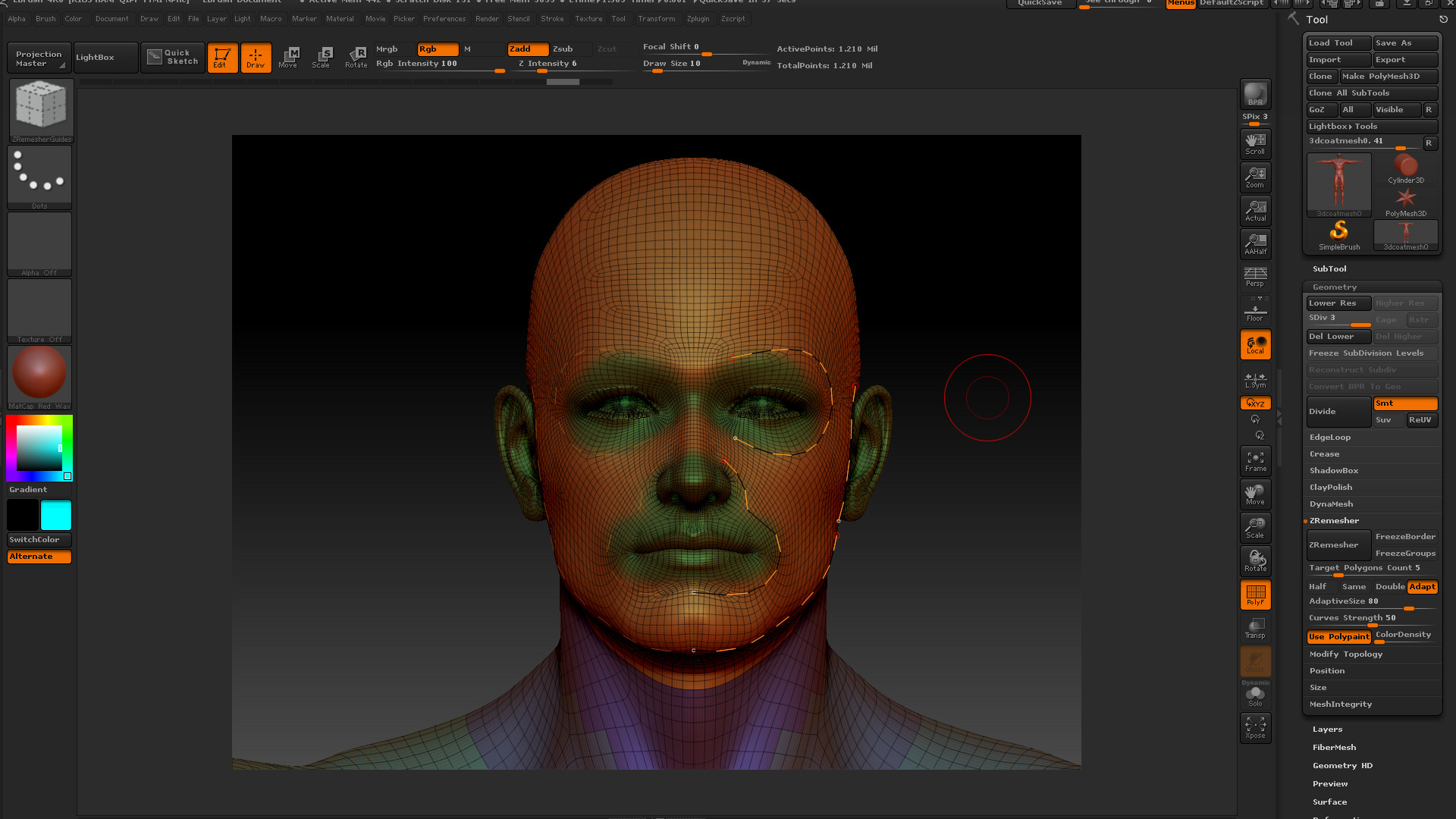Toggle PolyF wireframe display icon
The image size is (1456, 819).
pyautogui.click(x=1255, y=595)
